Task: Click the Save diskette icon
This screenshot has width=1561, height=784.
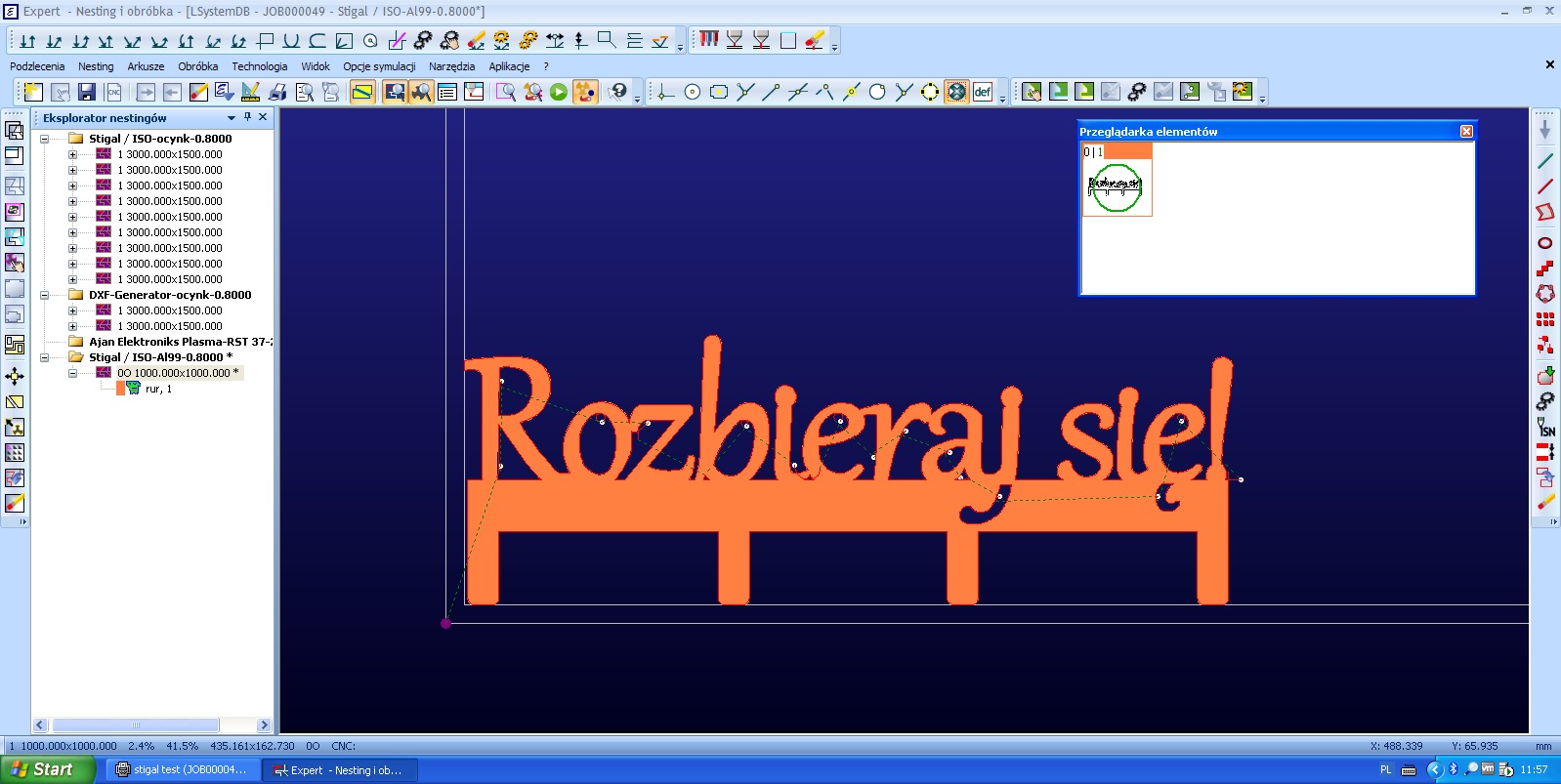Action: tap(87, 92)
